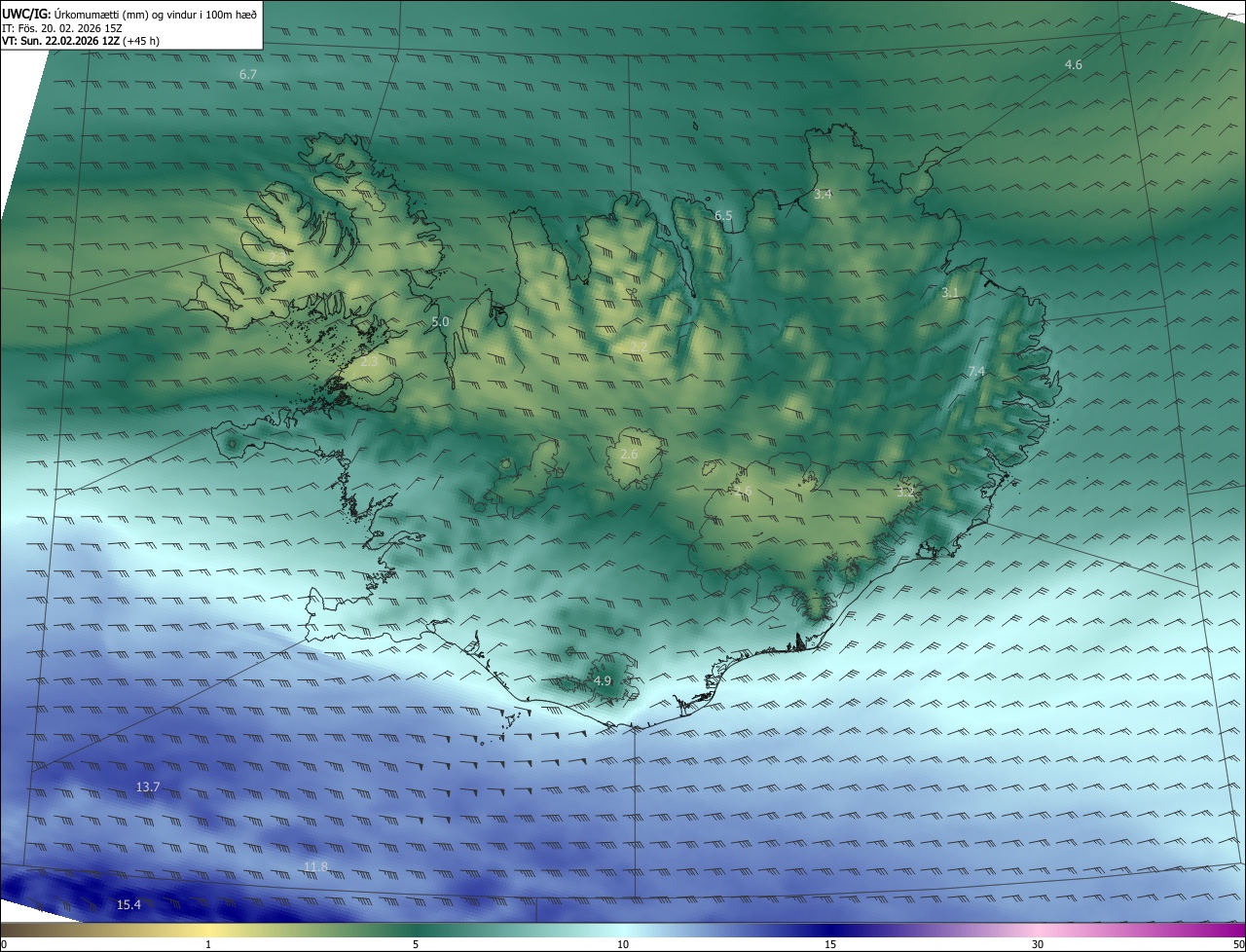Click the color scale tick label 0
1246x952 pixels.
[x=4, y=945]
